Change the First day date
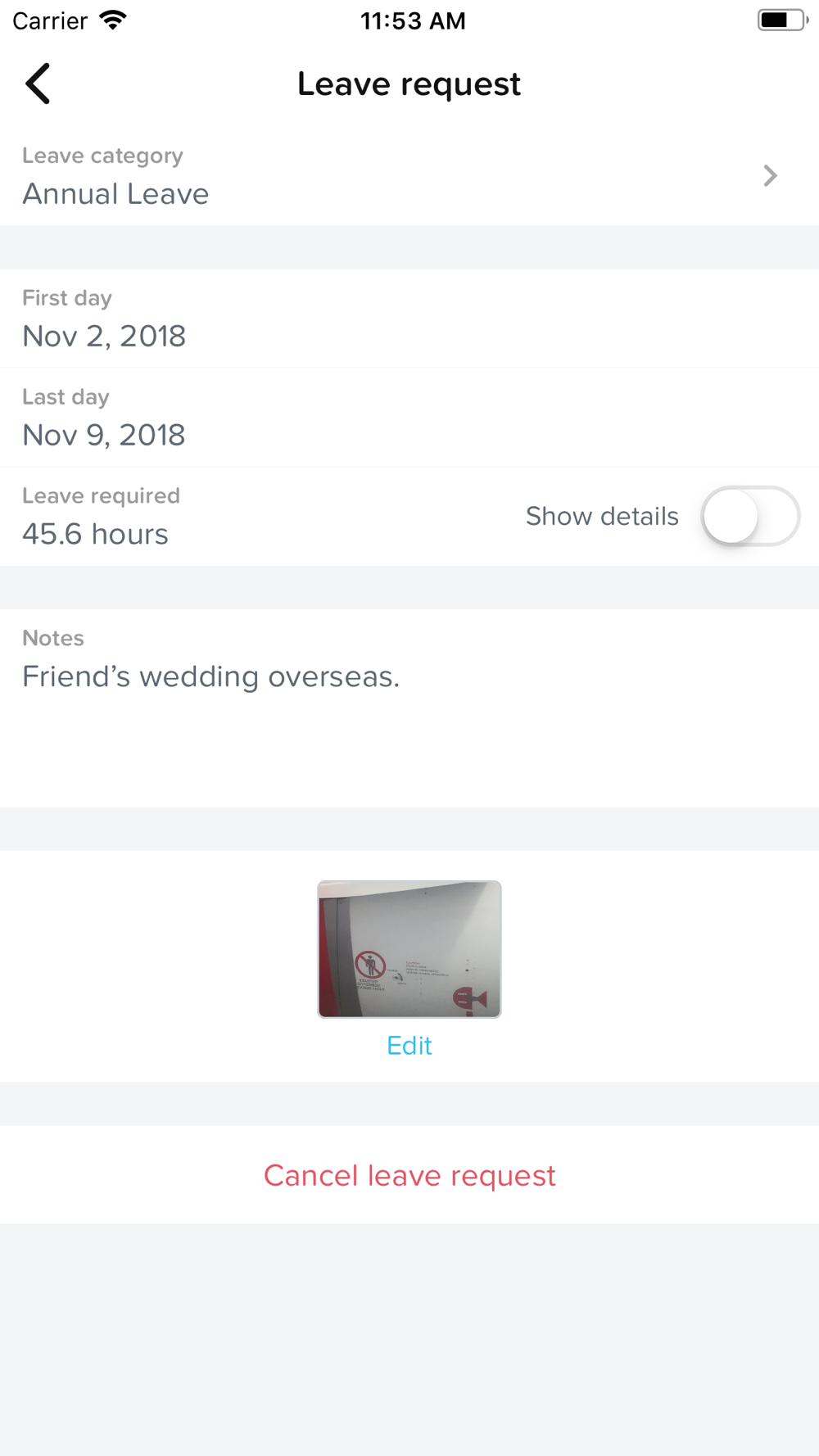This screenshot has width=819, height=1456. [409, 319]
